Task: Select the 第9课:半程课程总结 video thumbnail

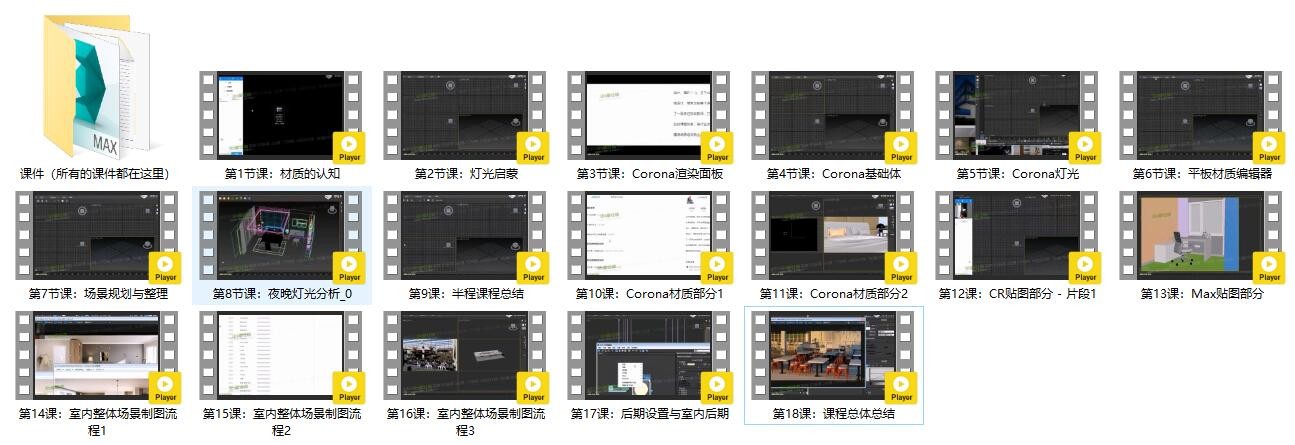Action: [465, 236]
